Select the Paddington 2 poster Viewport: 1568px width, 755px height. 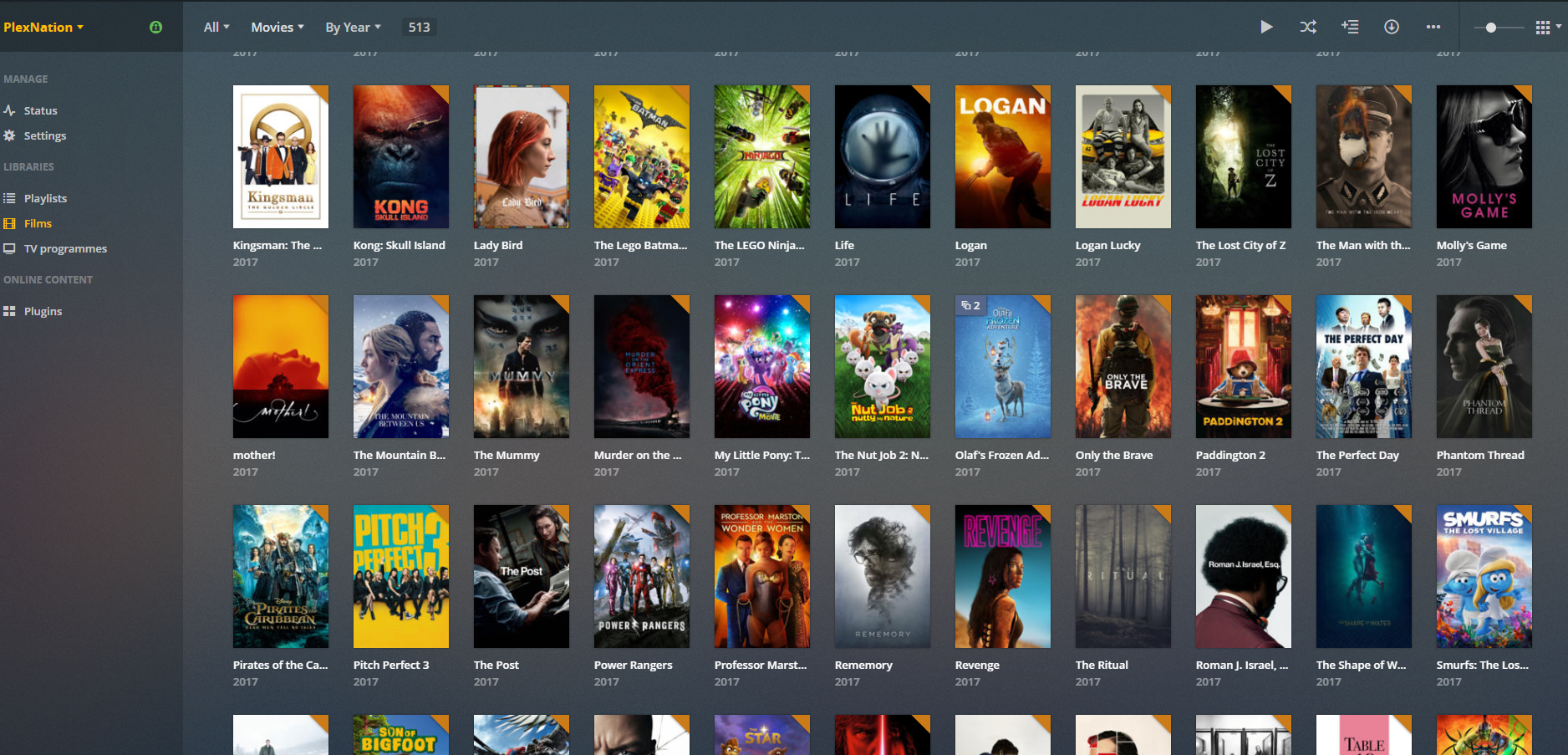(1244, 366)
